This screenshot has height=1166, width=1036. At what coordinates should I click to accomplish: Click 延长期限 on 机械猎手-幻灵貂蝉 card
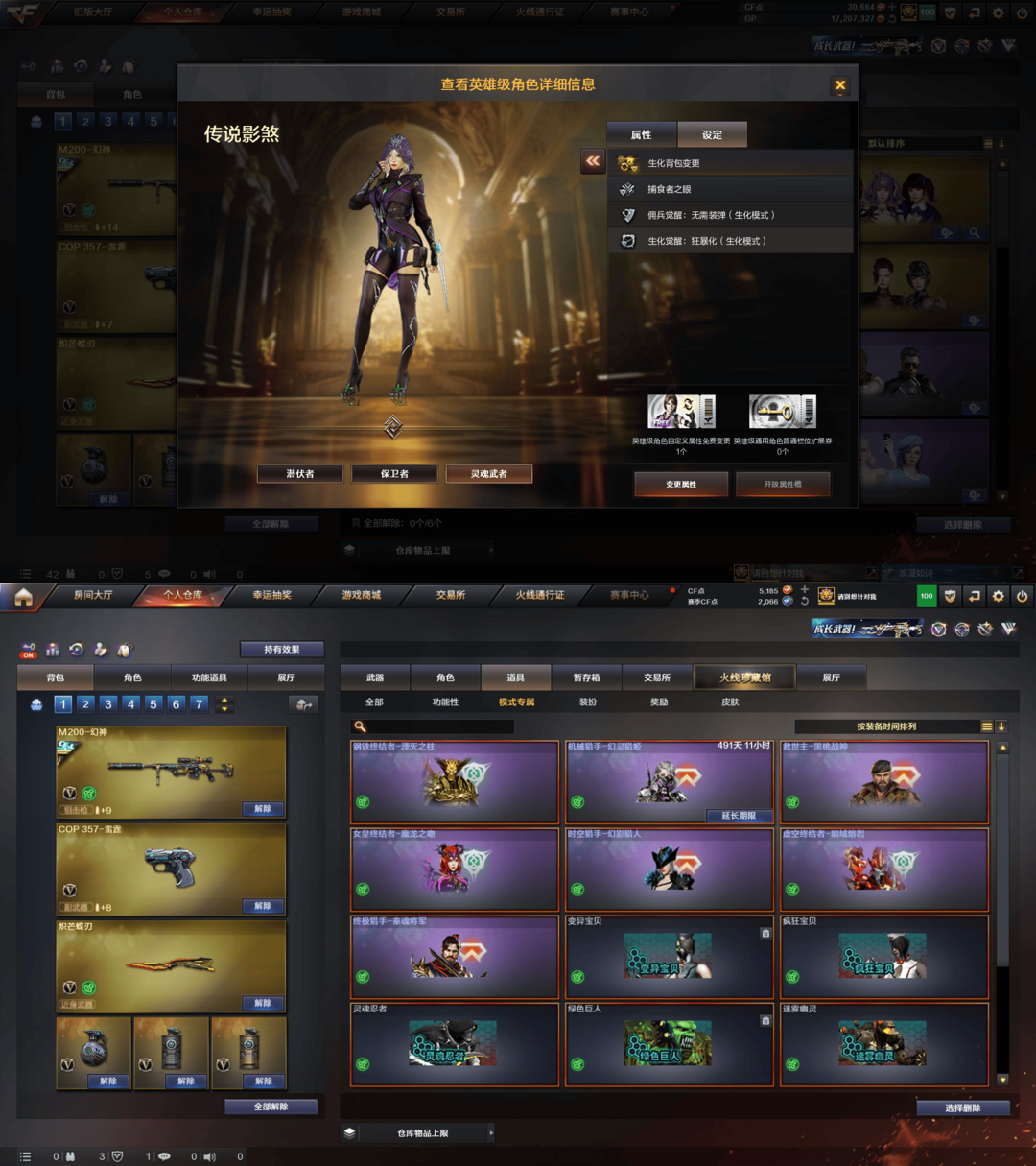[739, 816]
